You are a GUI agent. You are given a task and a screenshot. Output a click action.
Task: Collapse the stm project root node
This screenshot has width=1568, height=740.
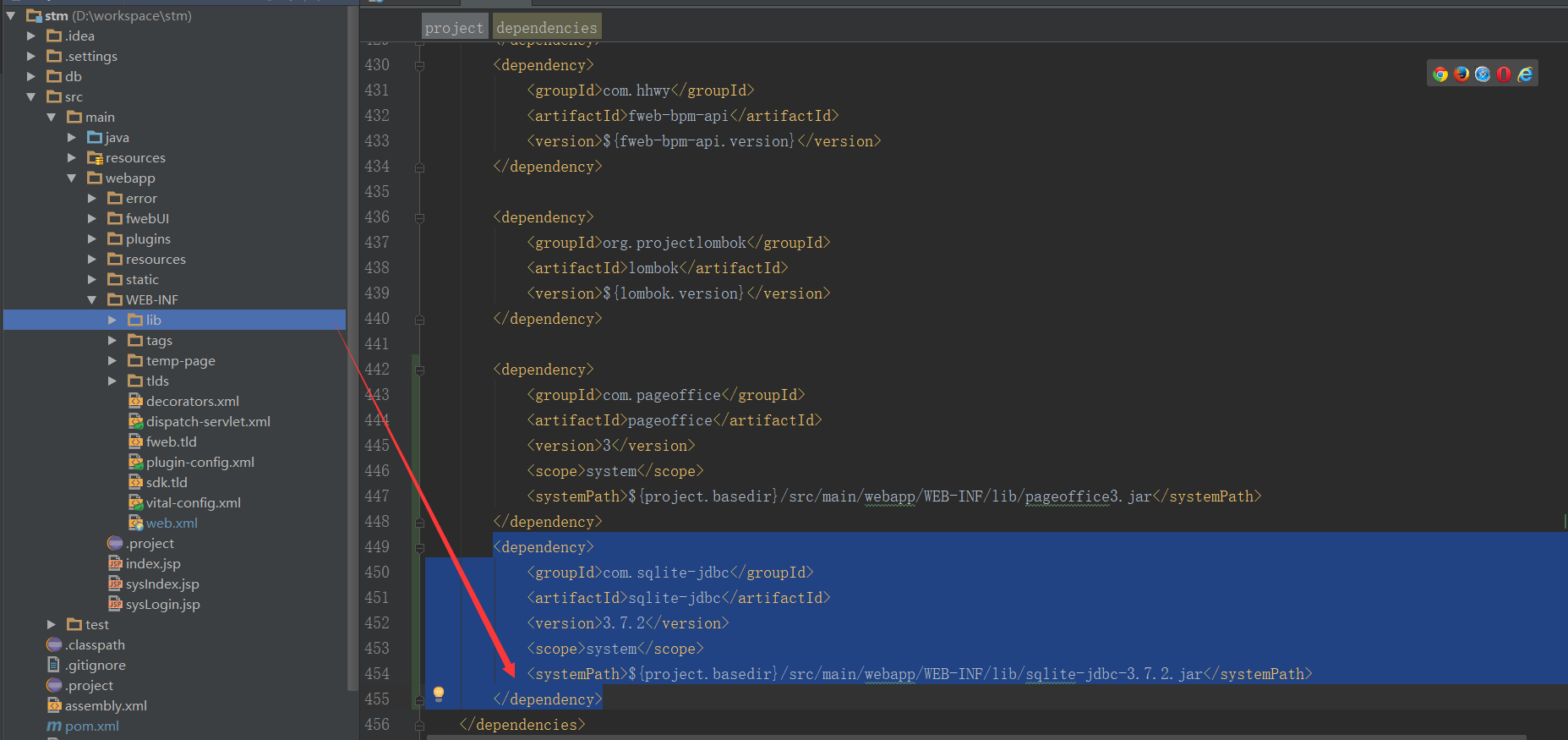[x=11, y=15]
